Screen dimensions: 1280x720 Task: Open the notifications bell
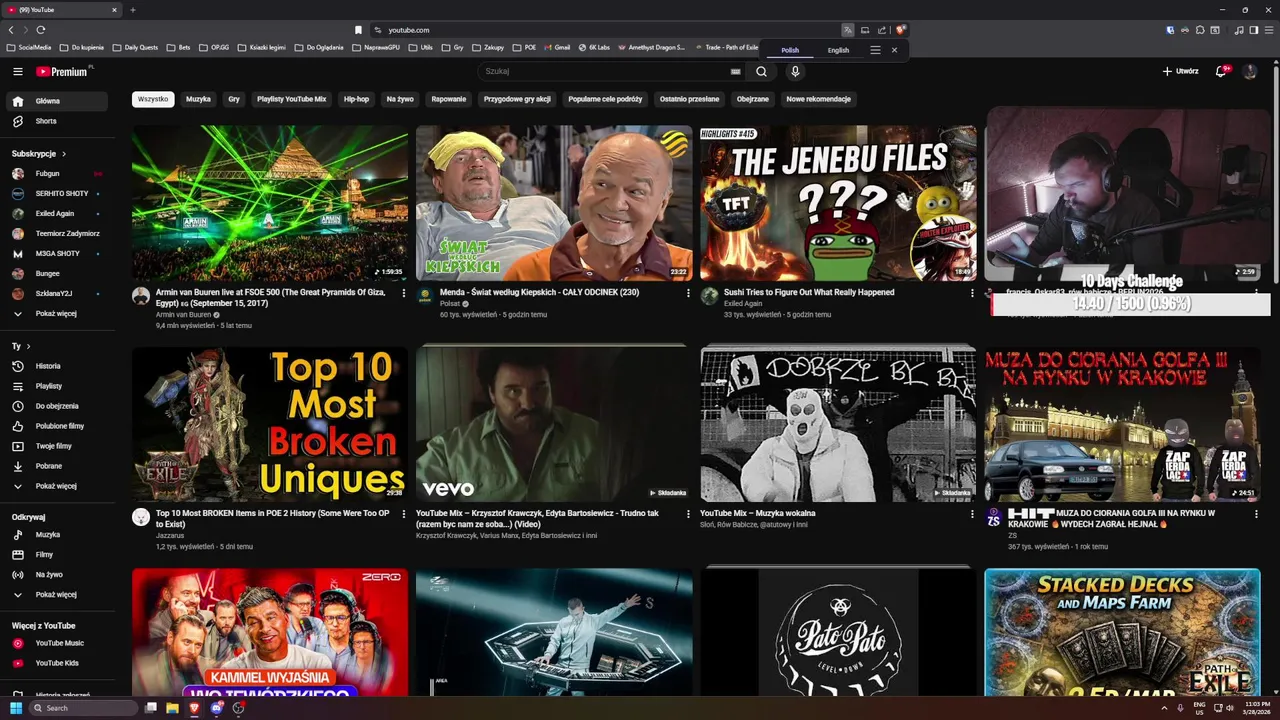pyautogui.click(x=1221, y=71)
